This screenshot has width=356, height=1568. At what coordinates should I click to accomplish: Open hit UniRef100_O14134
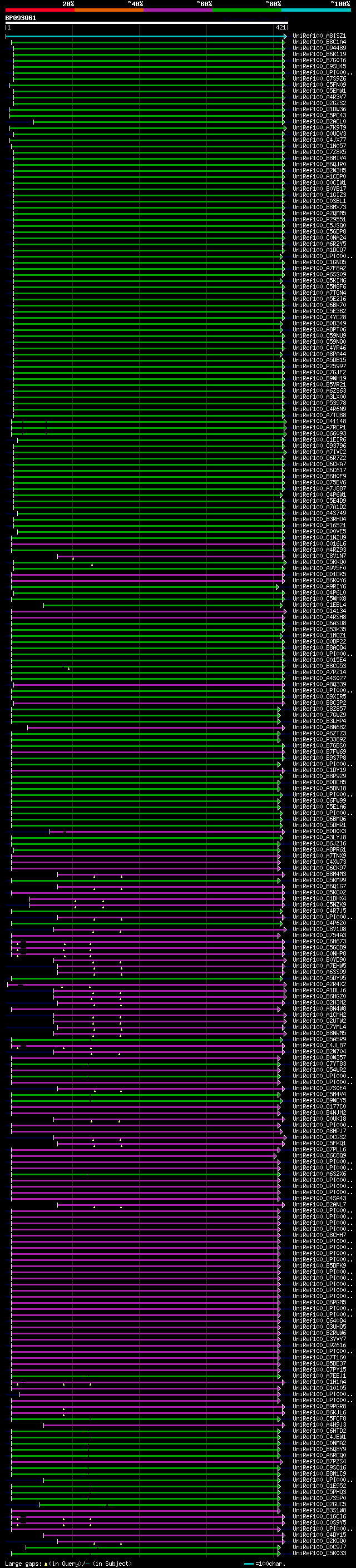[319, 611]
